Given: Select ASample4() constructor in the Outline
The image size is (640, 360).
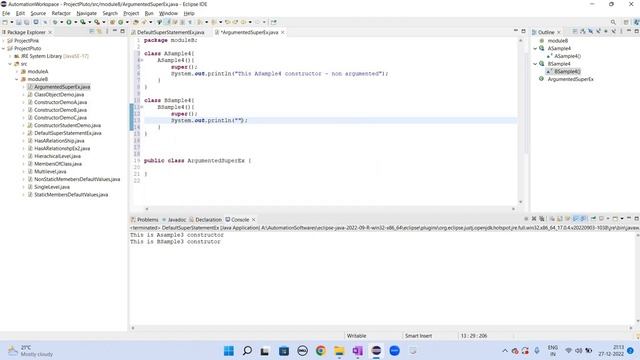Looking at the screenshot, I should coord(567,56).
